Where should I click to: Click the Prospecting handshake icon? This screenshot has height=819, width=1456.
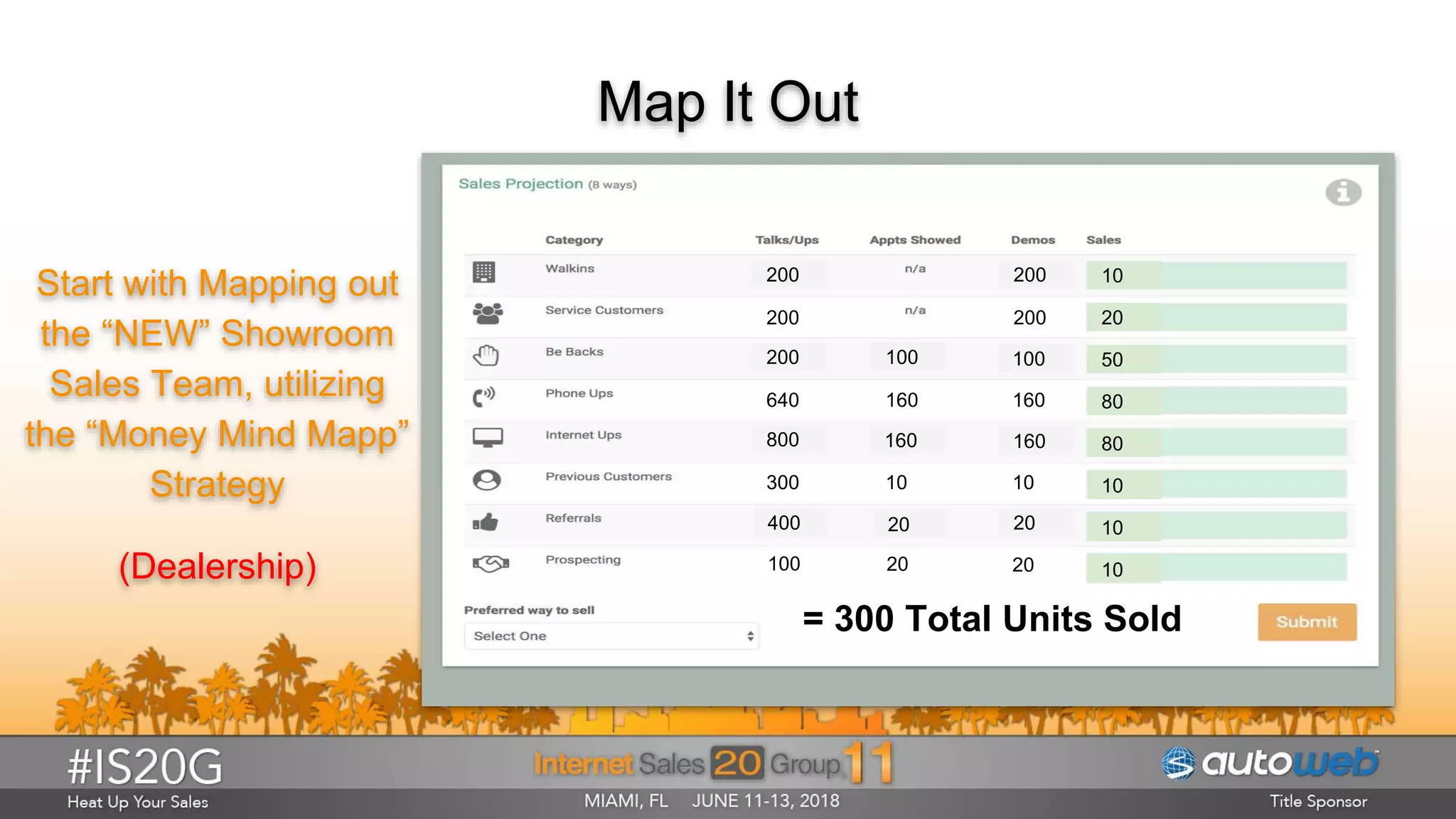491,564
